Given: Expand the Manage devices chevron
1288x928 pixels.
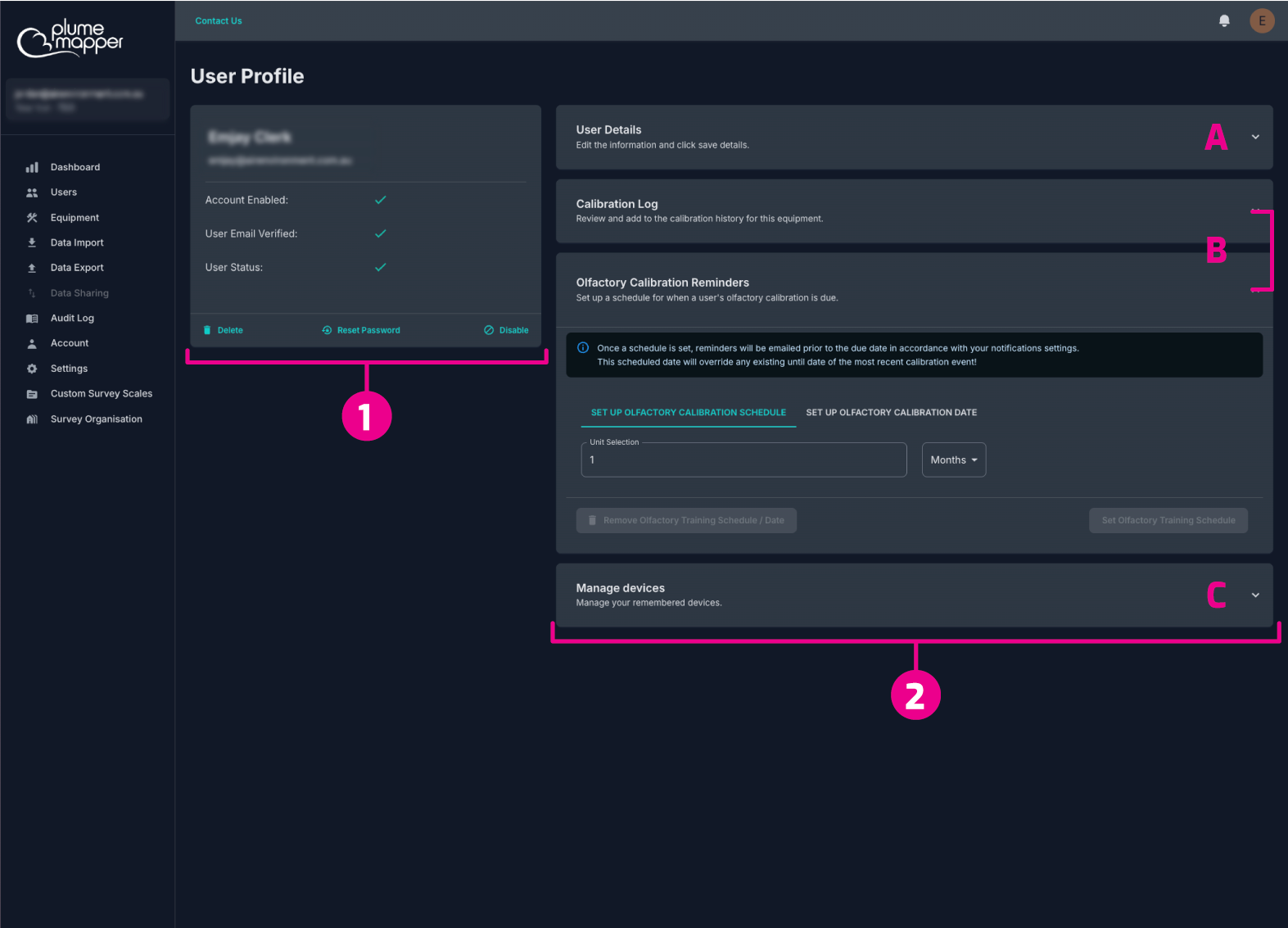Looking at the screenshot, I should 1255,595.
